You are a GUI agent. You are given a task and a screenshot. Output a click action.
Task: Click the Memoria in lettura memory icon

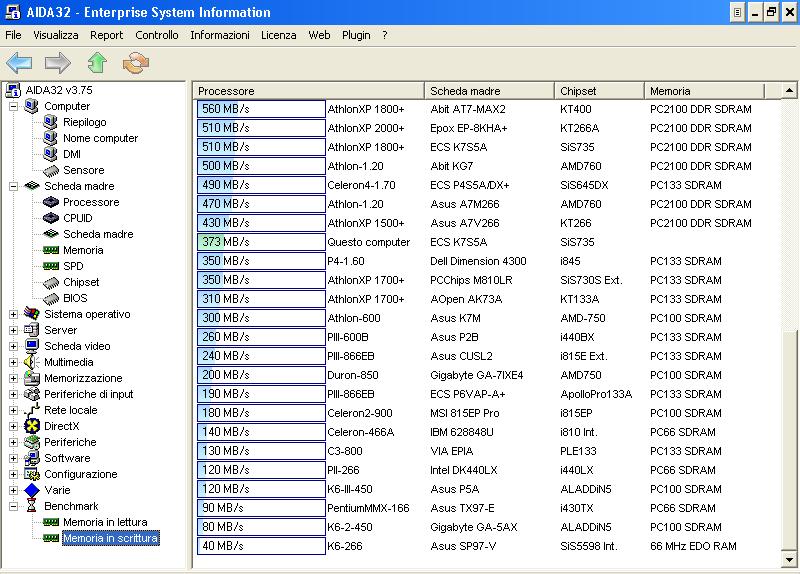click(51, 522)
